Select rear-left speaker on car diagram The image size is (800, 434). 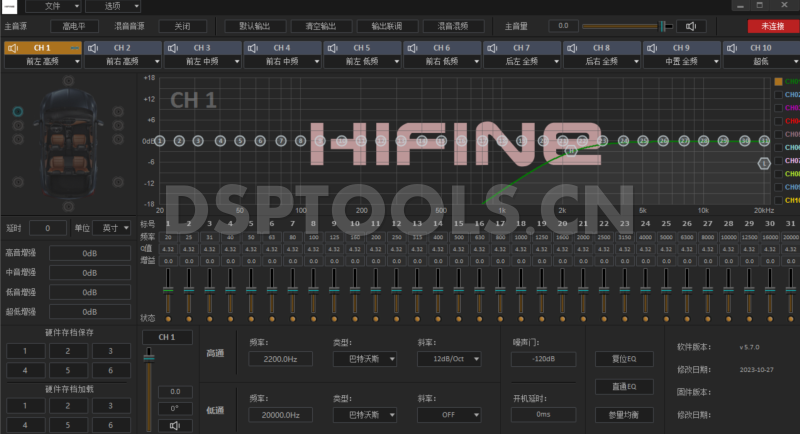18,182
